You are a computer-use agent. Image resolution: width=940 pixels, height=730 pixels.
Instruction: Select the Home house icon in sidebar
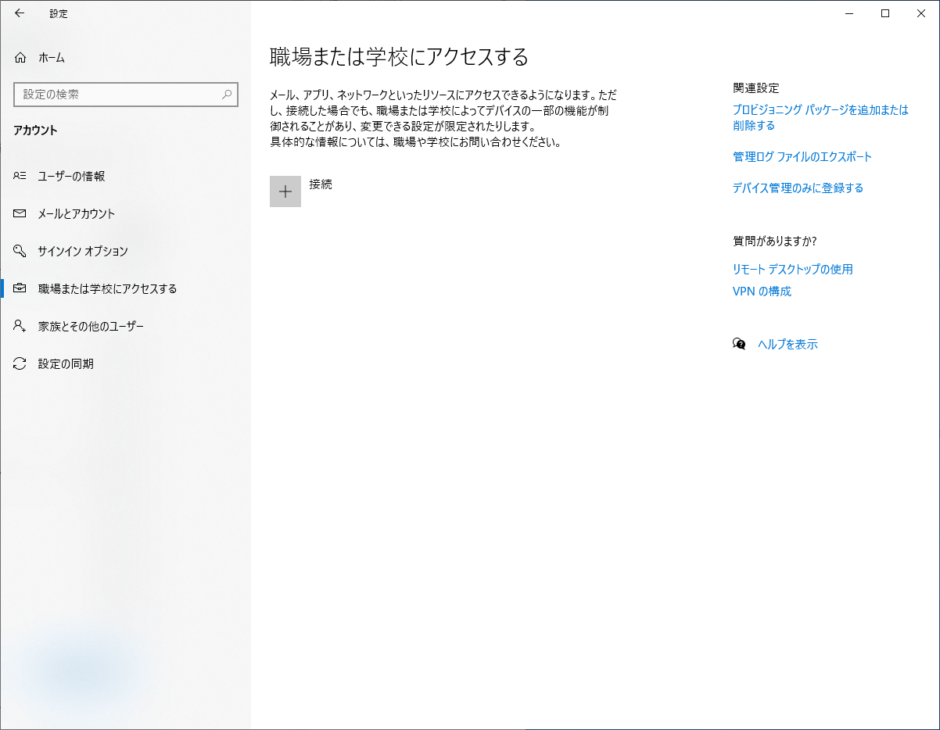click(x=22, y=57)
